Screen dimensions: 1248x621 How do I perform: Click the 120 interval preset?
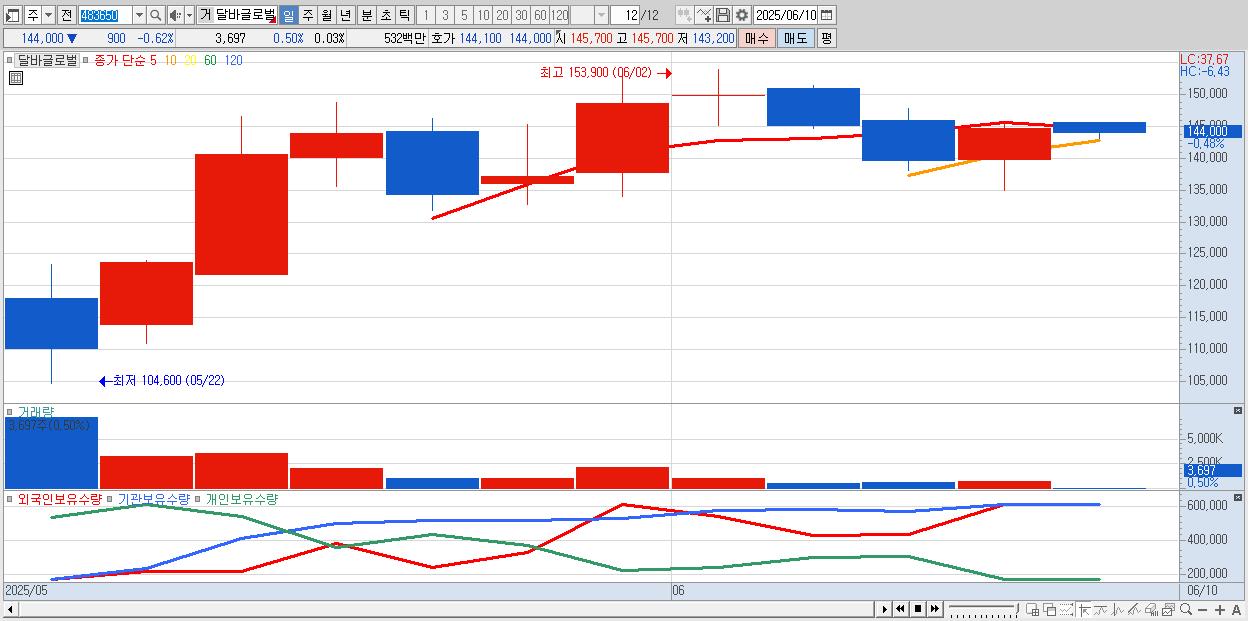click(560, 15)
